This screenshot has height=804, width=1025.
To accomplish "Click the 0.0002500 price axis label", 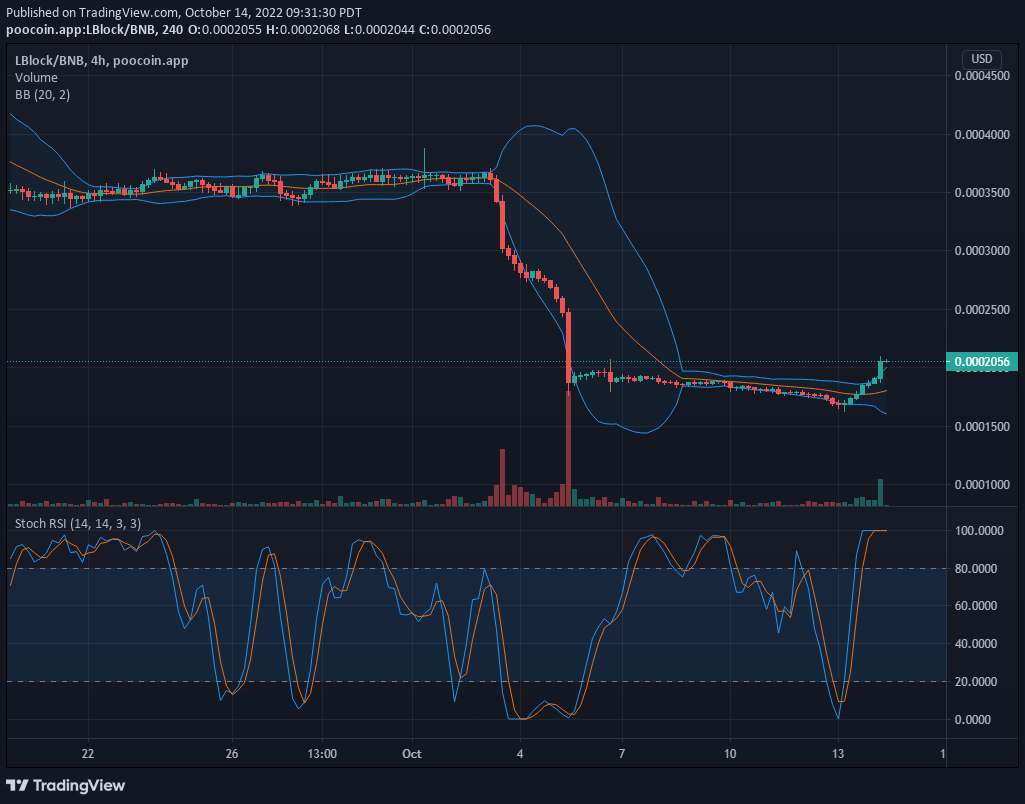I will coord(981,309).
